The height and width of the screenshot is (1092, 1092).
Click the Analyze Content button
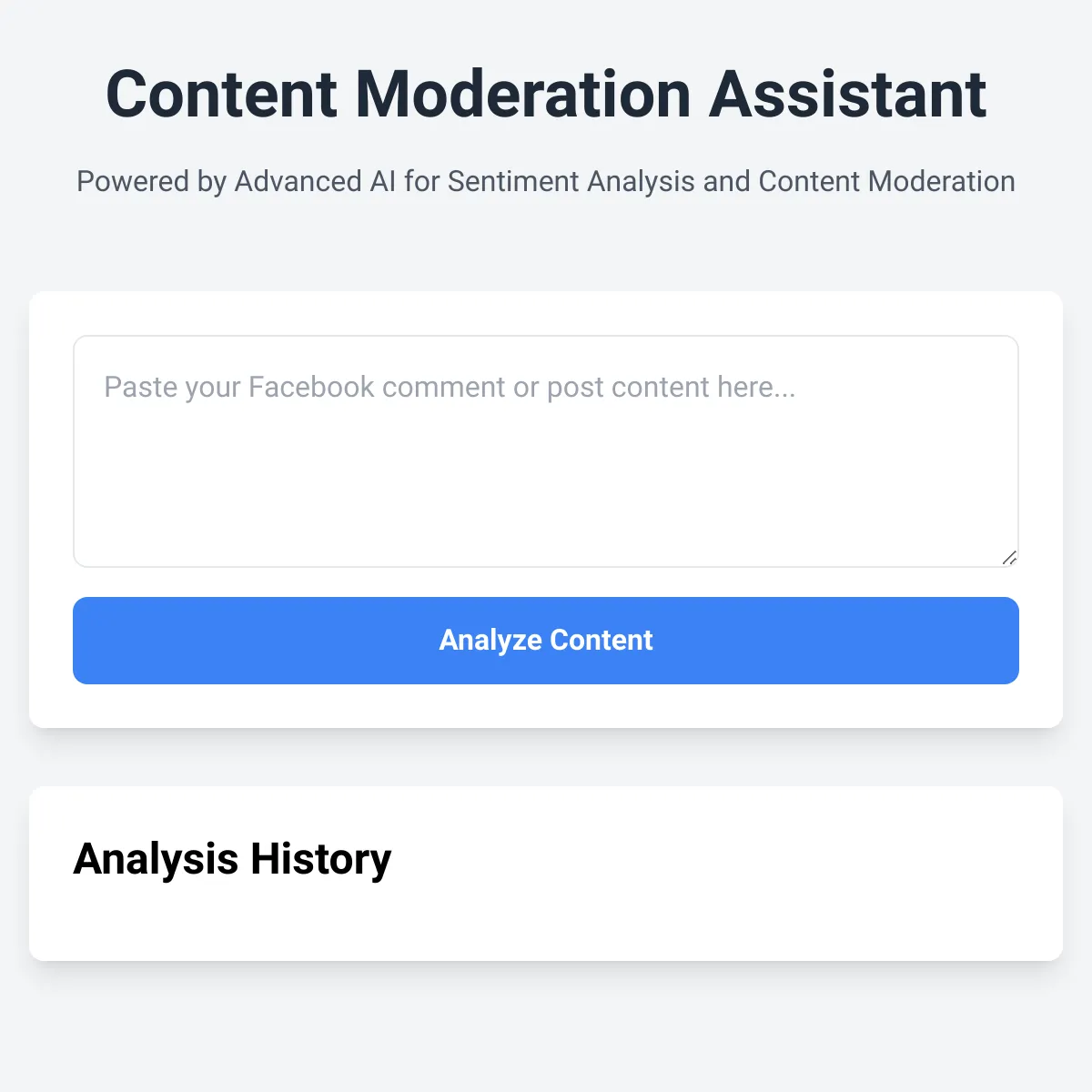(546, 641)
